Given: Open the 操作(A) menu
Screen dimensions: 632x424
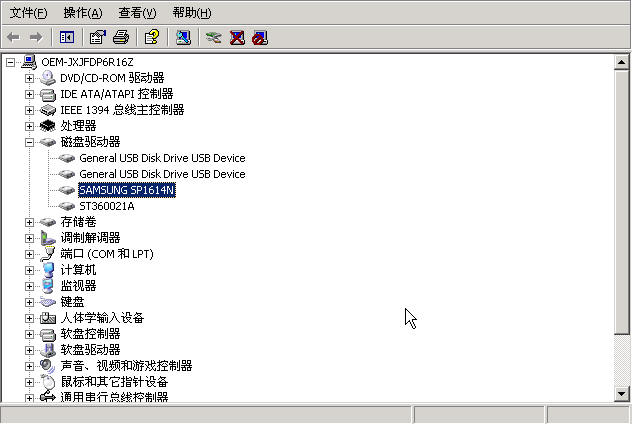Looking at the screenshot, I should click(x=83, y=13).
